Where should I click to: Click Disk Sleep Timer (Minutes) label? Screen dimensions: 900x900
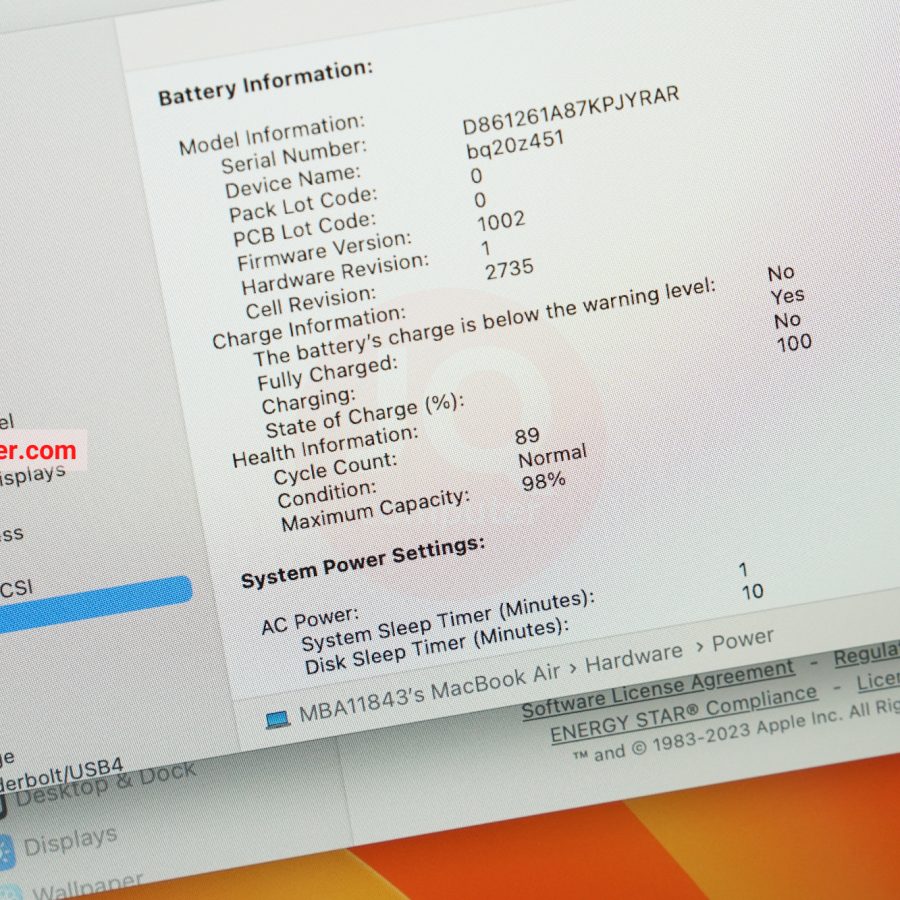point(437,646)
